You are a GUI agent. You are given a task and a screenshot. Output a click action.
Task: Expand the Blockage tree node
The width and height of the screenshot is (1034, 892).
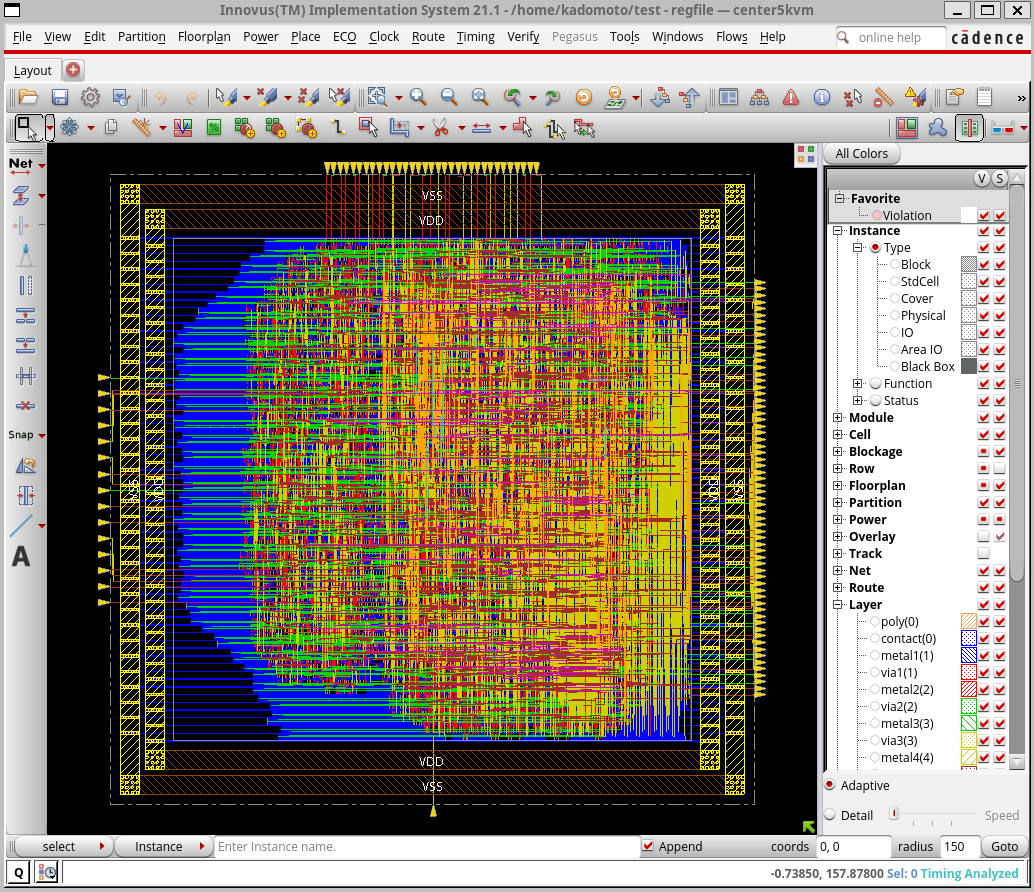[x=837, y=452]
